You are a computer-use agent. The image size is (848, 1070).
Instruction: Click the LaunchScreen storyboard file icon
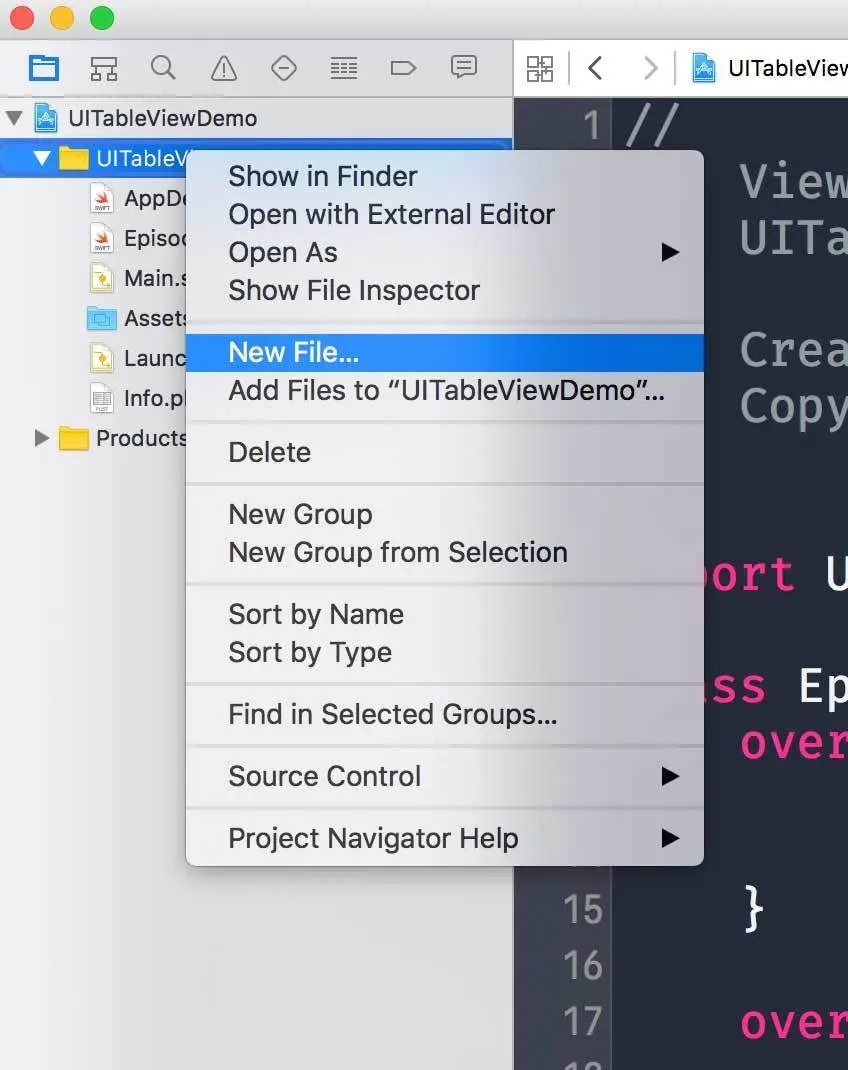pyautogui.click(x=102, y=358)
